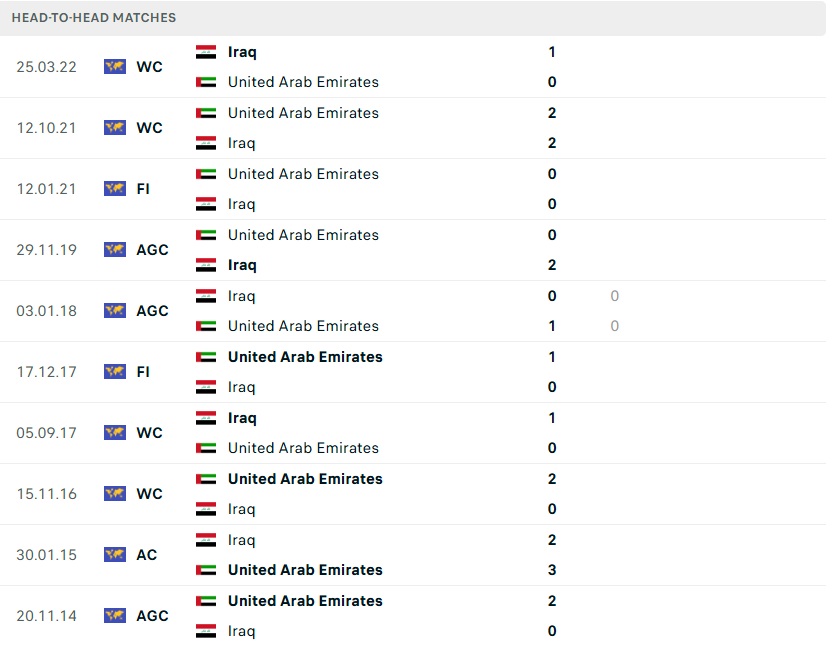Click the world map icon for 30.01.15 AC
This screenshot has height=646, width=838.
(x=115, y=555)
